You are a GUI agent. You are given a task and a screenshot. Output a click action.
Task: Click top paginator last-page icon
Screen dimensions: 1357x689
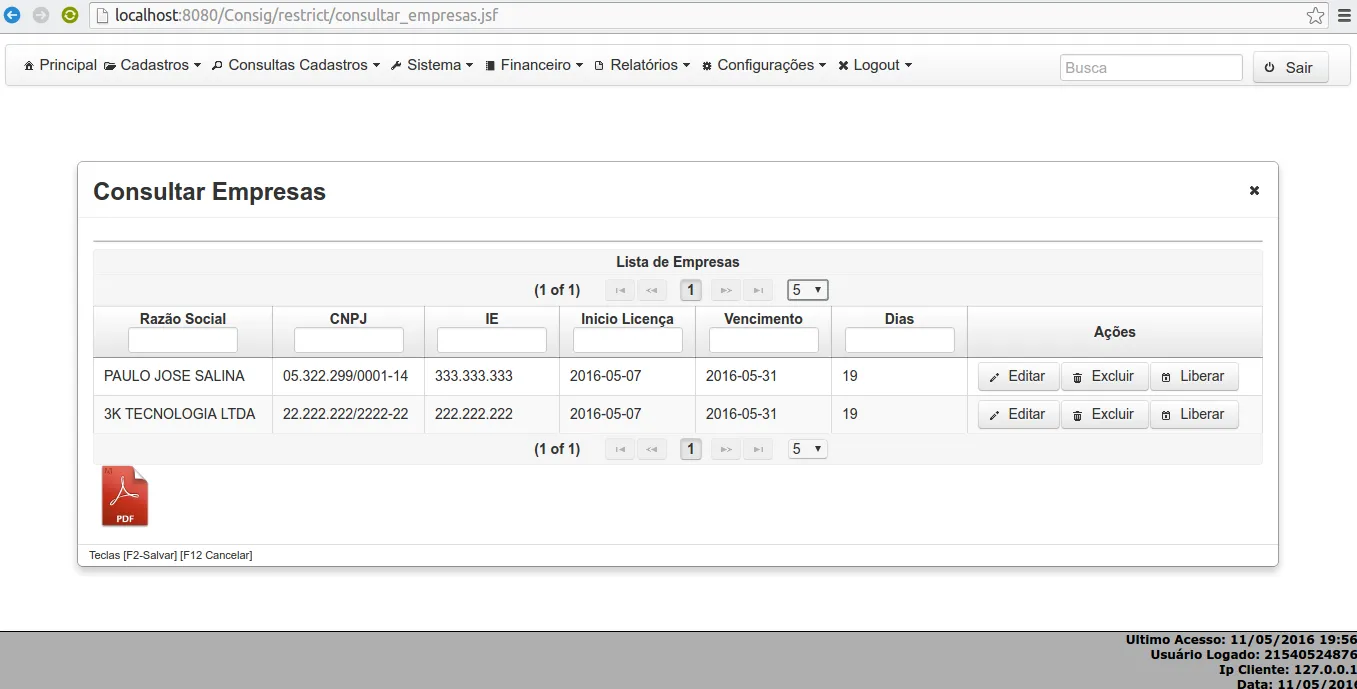point(758,290)
